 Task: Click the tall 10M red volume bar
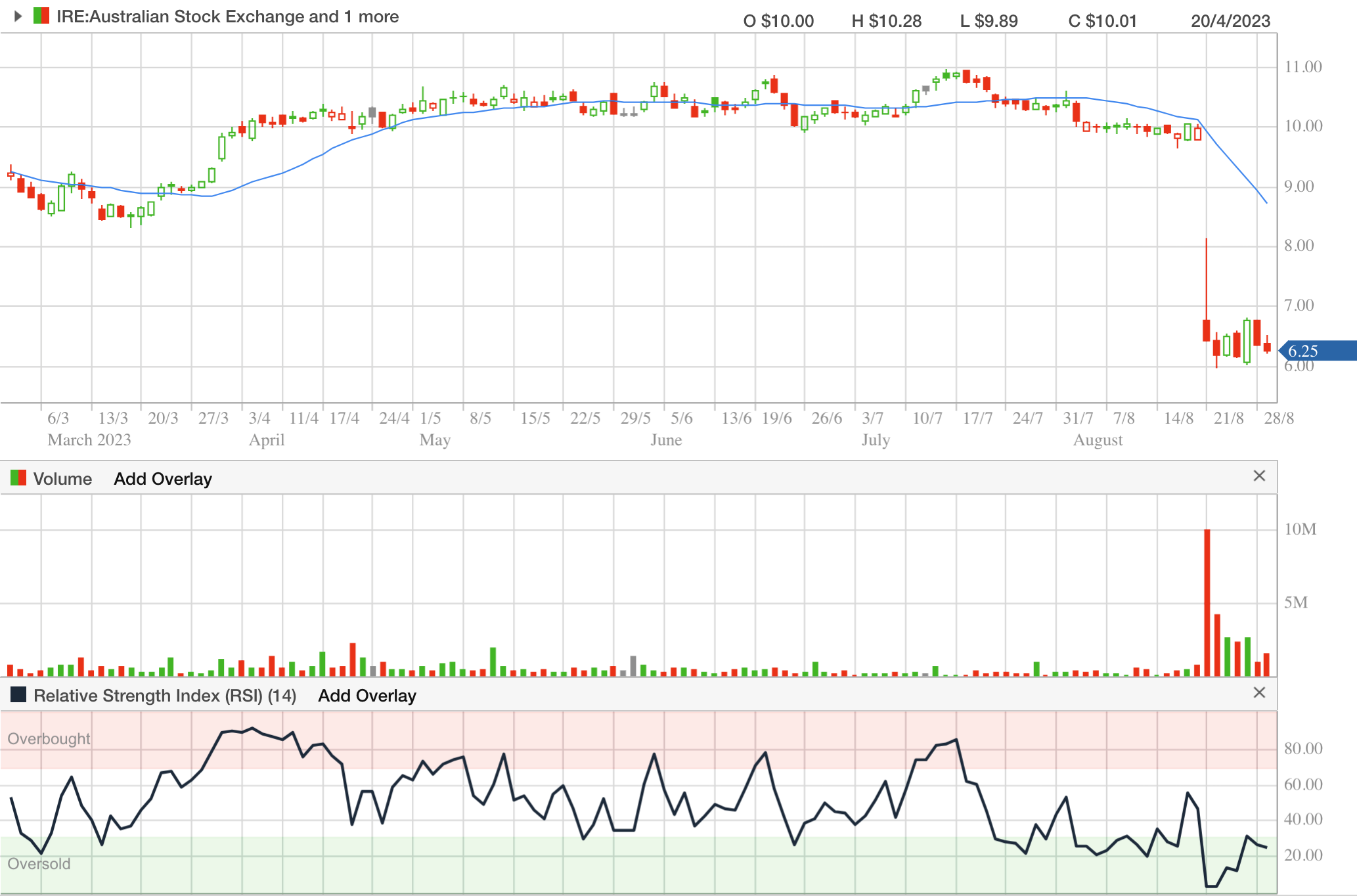click(x=1207, y=601)
